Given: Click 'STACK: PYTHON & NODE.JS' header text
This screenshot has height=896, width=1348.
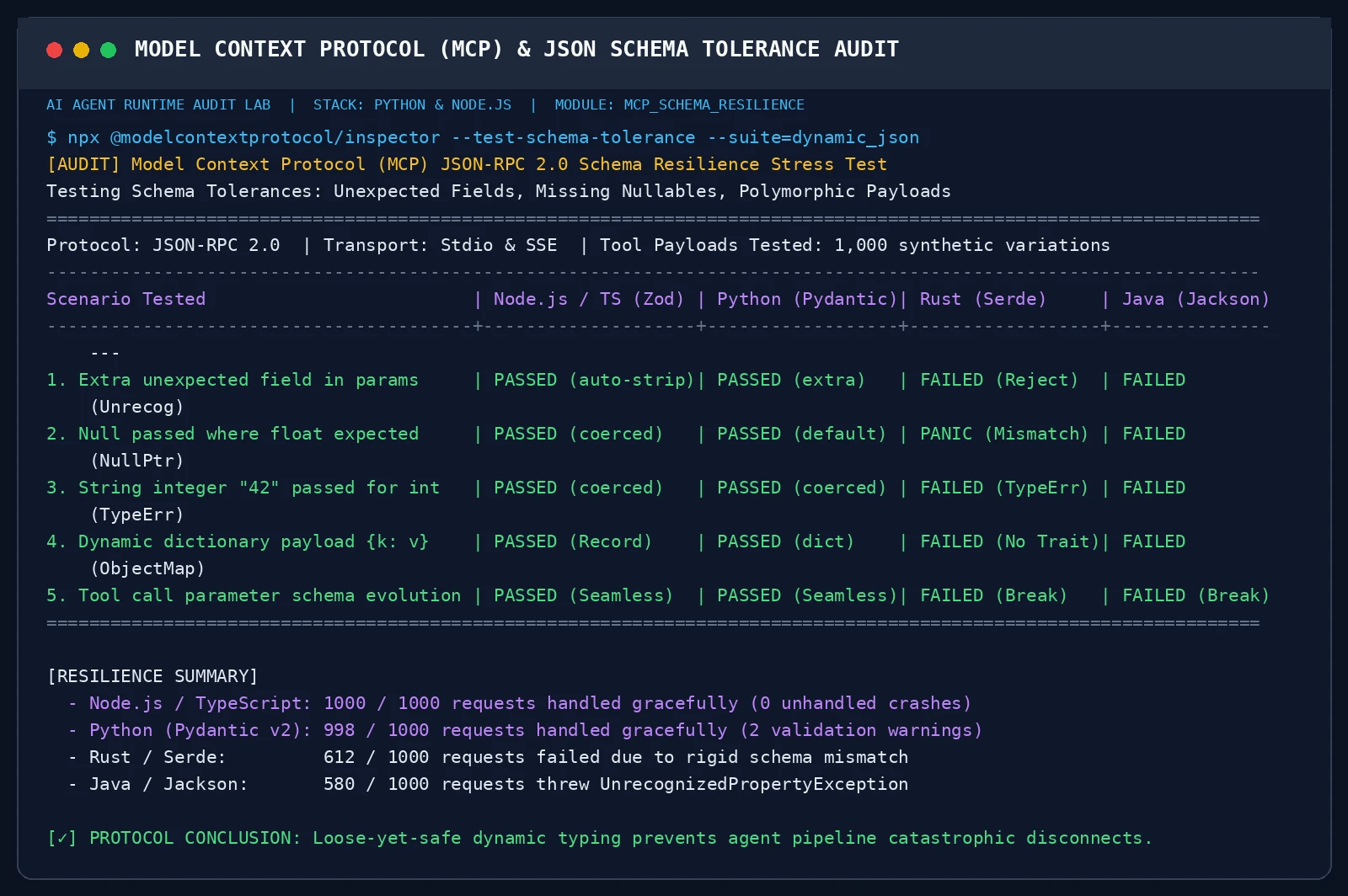Looking at the screenshot, I should click(412, 105).
